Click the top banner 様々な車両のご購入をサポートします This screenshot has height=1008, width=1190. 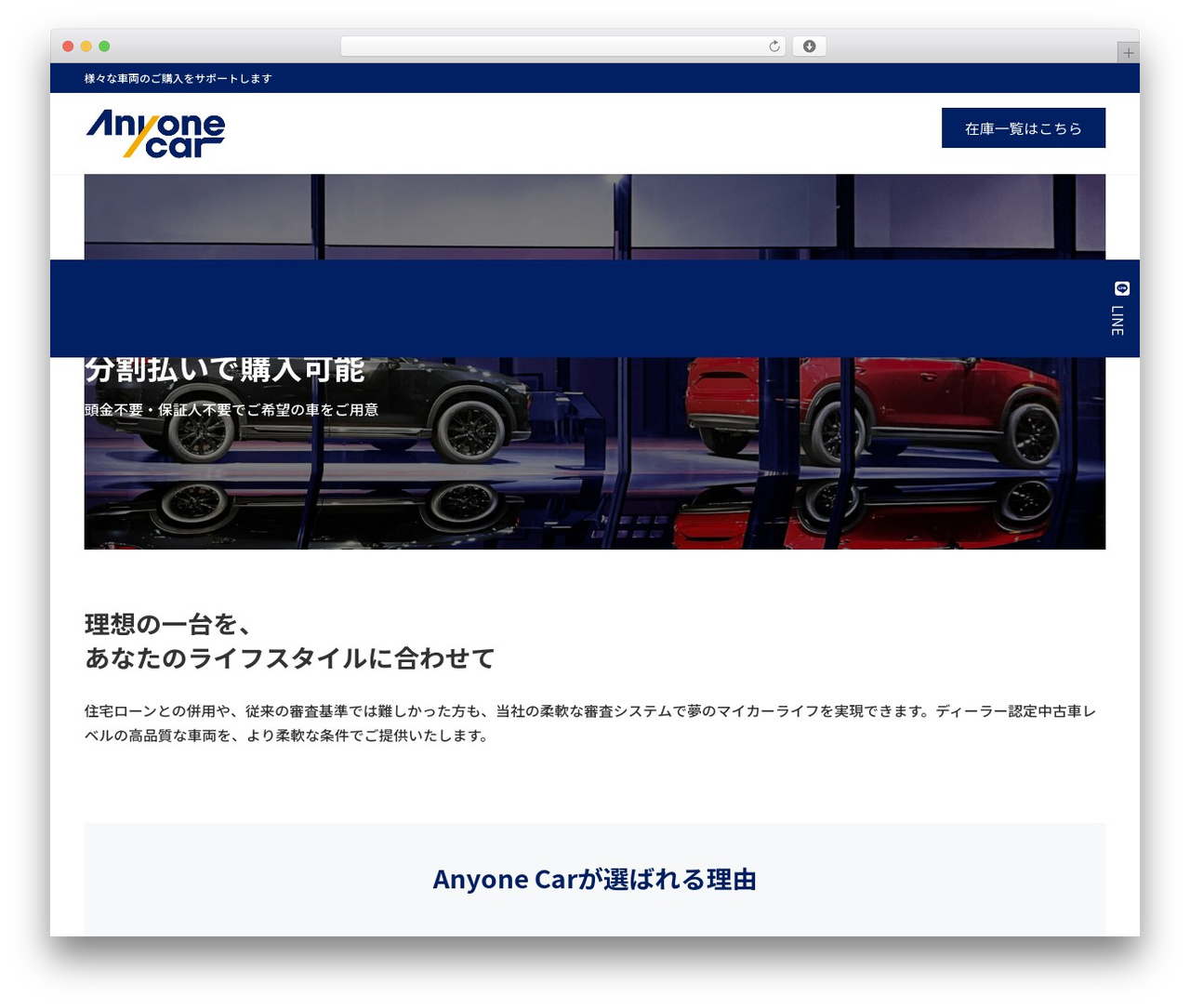178,78
